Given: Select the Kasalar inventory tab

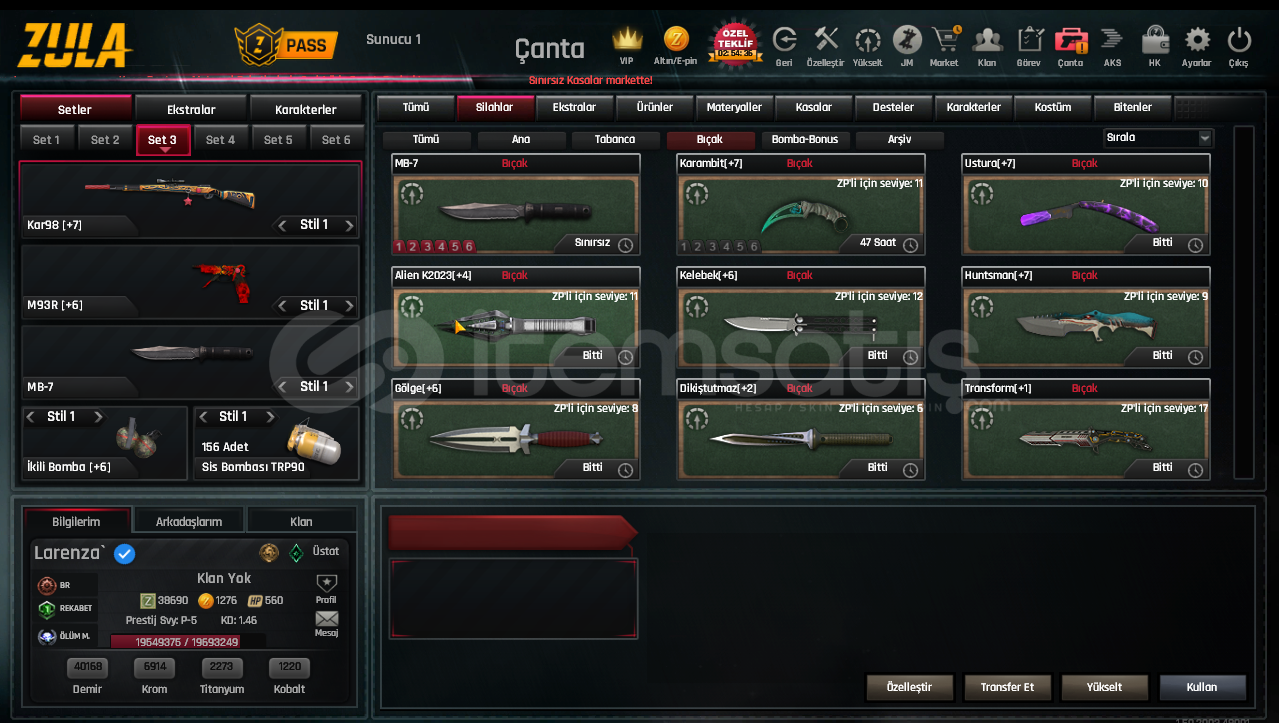Looking at the screenshot, I should 813,107.
